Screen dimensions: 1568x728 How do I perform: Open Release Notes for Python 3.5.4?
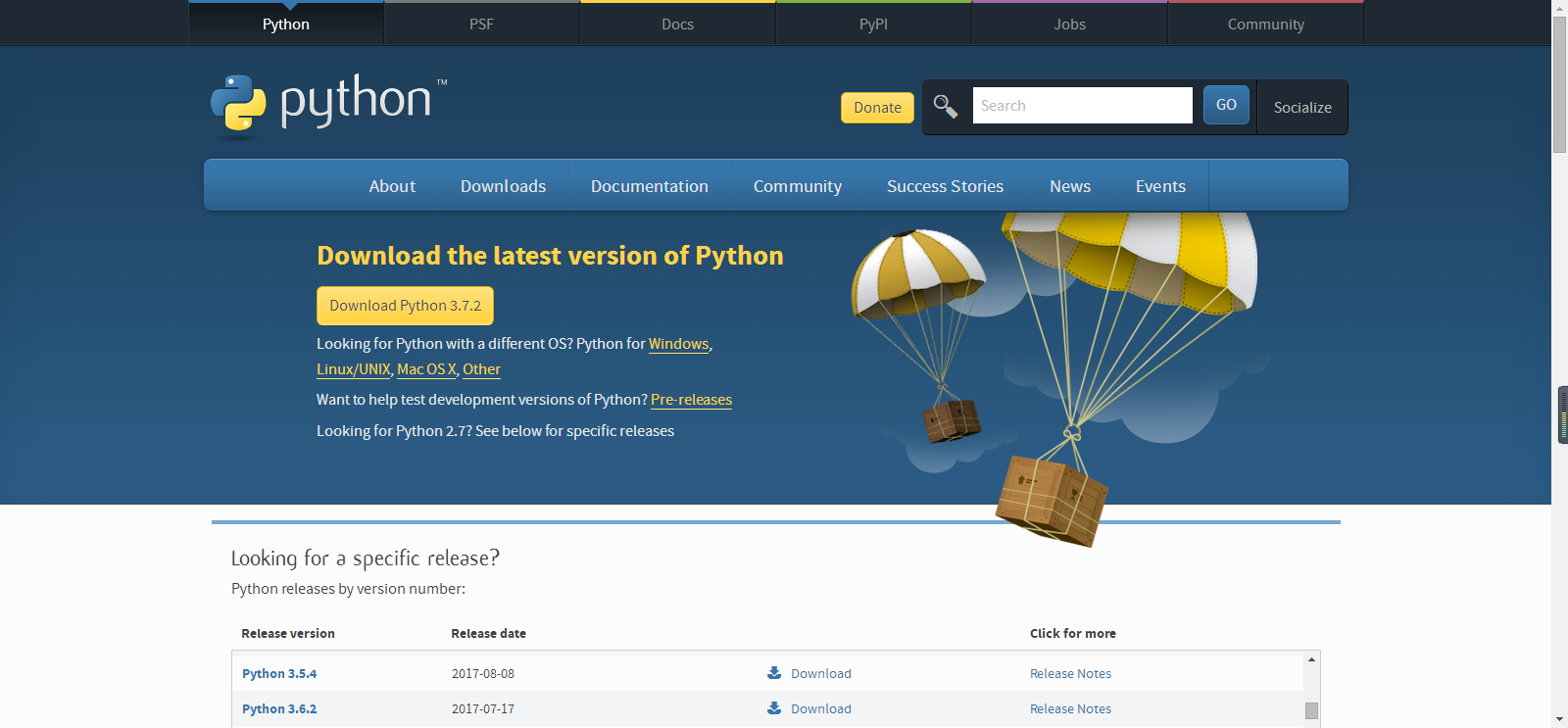[x=1070, y=673]
